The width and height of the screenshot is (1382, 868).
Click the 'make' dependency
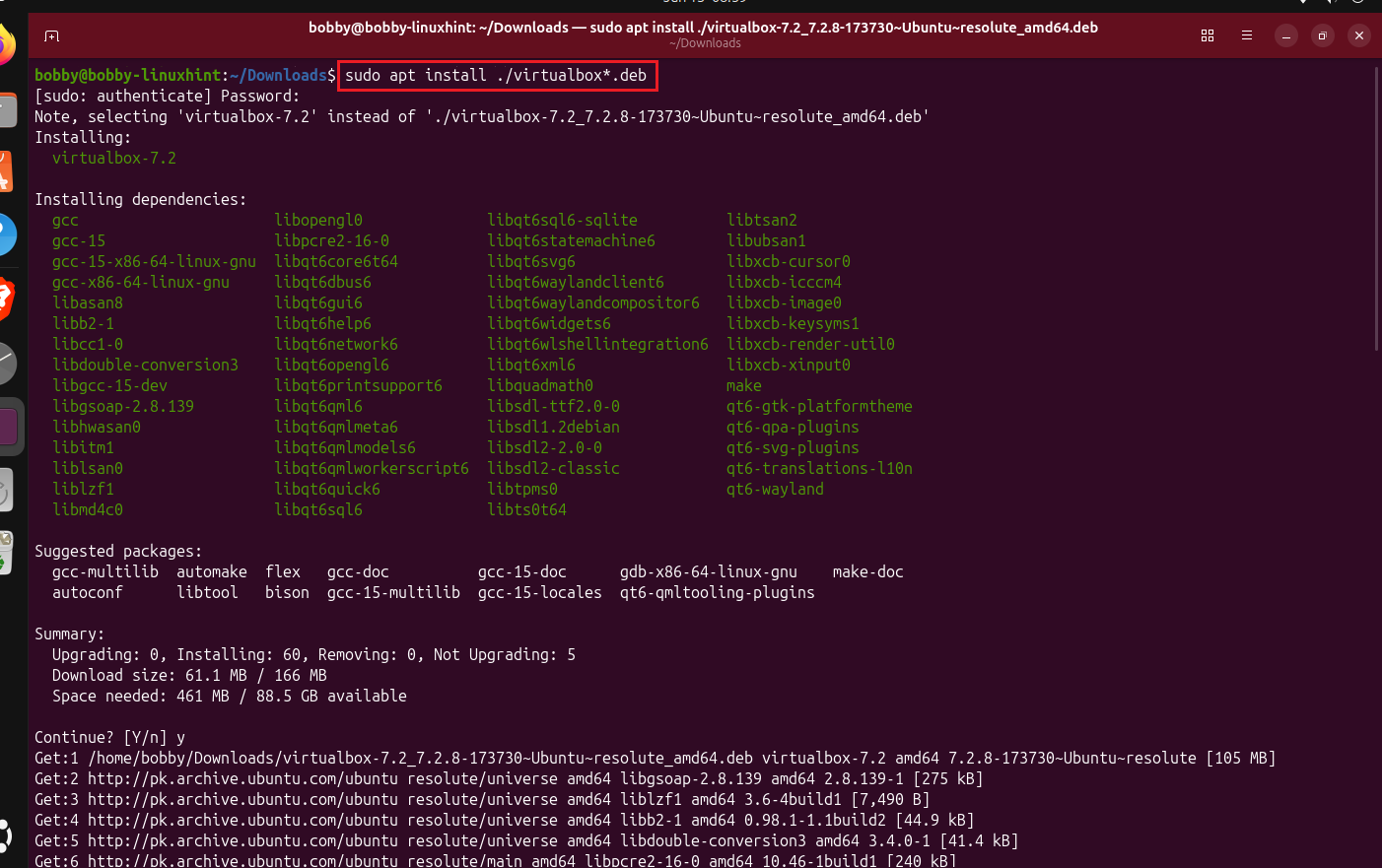click(x=744, y=385)
